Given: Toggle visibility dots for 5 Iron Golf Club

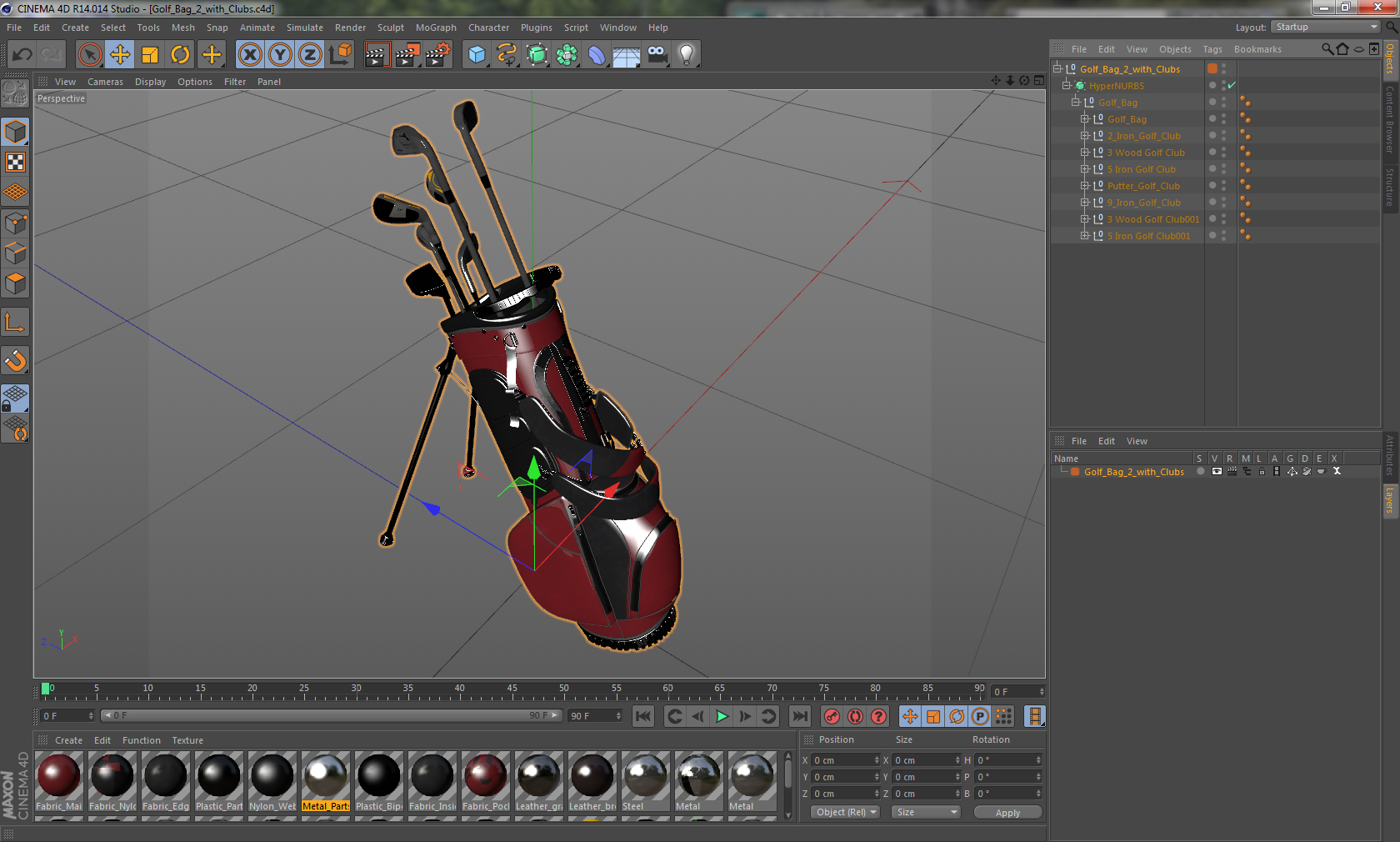Looking at the screenshot, I should pyautogui.click(x=1223, y=168).
